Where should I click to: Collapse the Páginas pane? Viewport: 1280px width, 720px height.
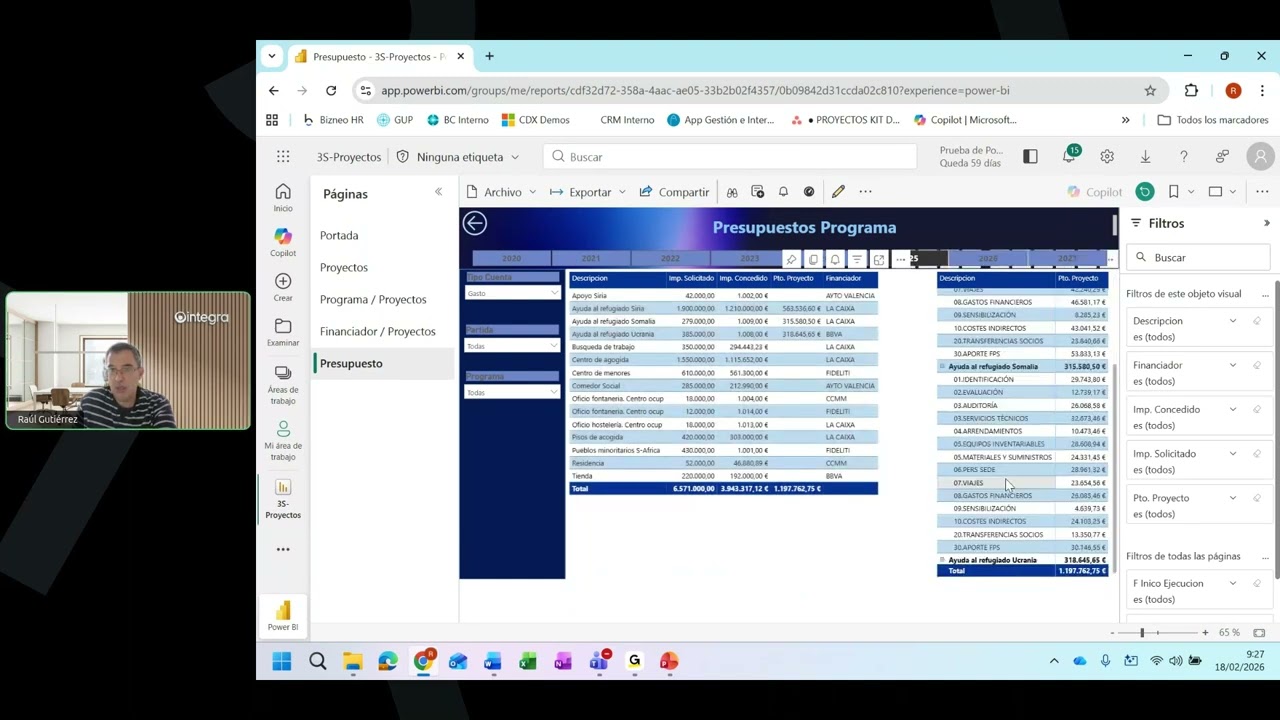tap(438, 192)
